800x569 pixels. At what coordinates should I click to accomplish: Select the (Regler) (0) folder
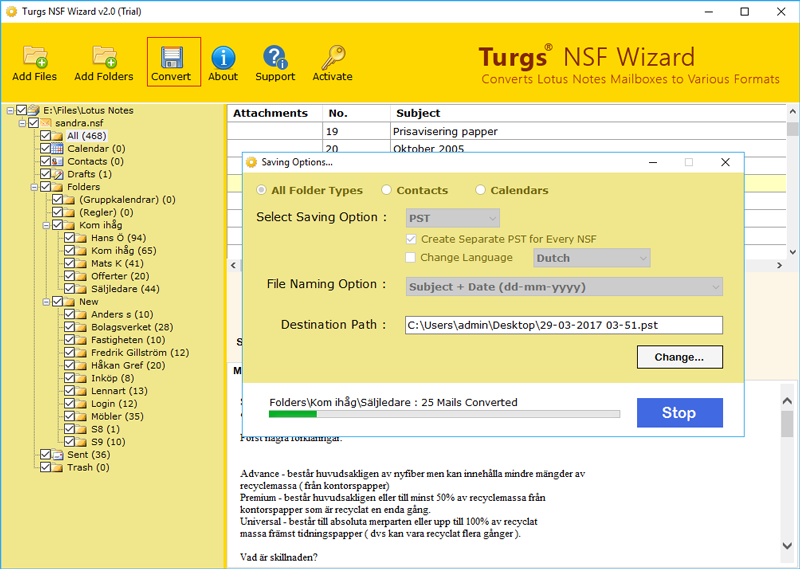[106, 212]
